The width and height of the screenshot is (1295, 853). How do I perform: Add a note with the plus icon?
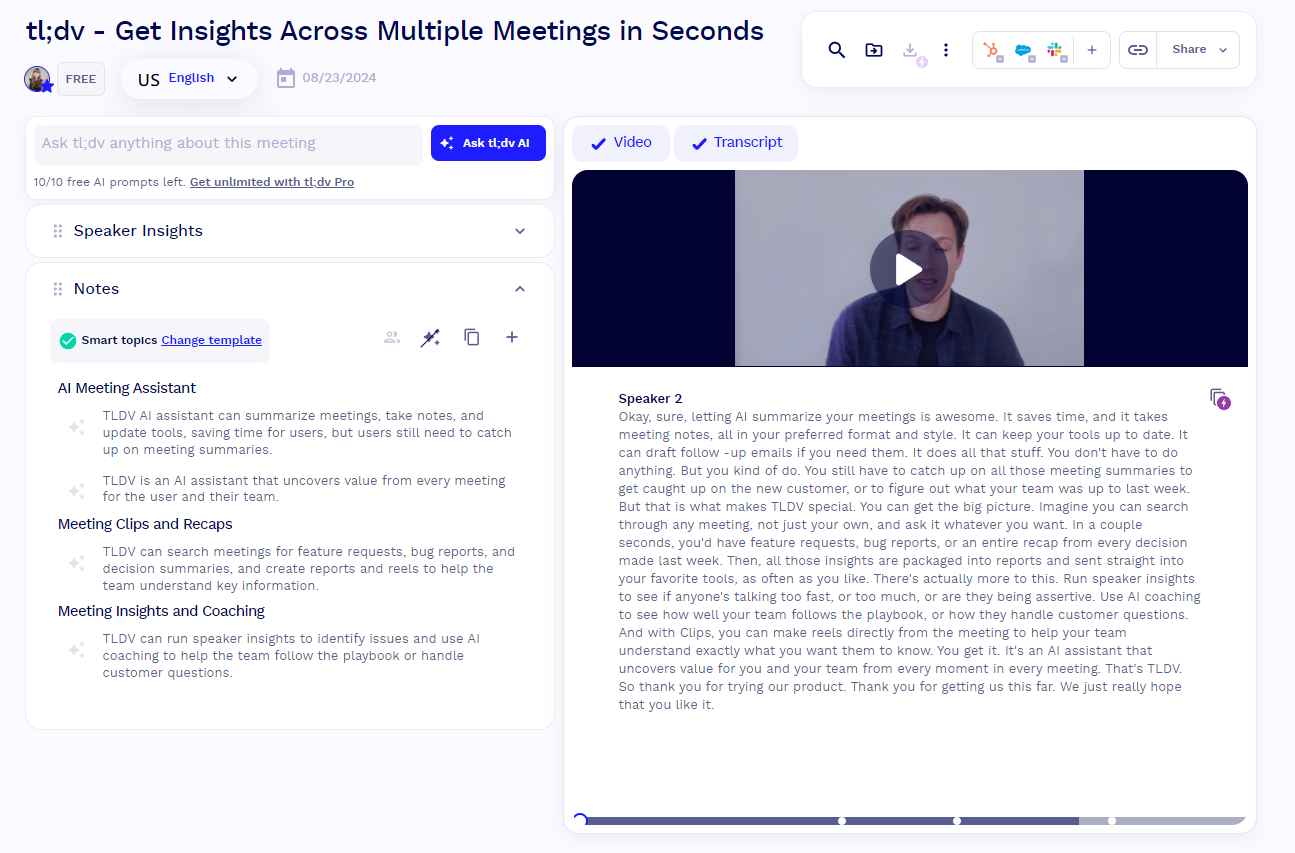pyautogui.click(x=512, y=338)
